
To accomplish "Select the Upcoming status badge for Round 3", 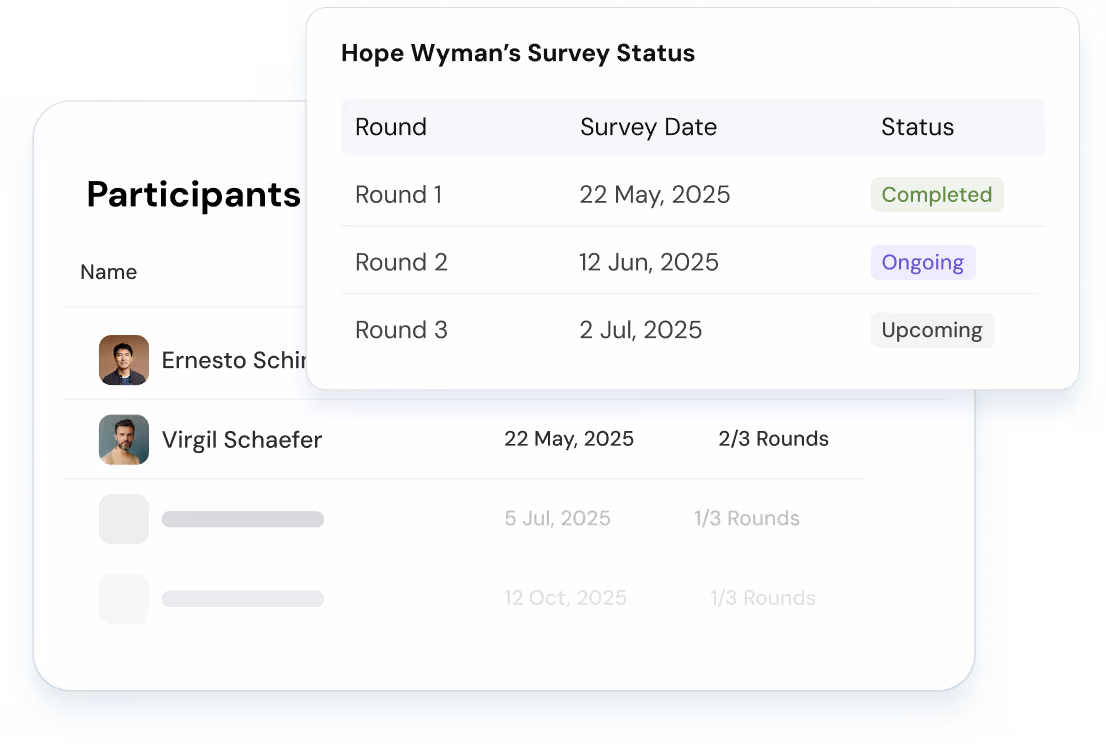I will coord(932,330).
